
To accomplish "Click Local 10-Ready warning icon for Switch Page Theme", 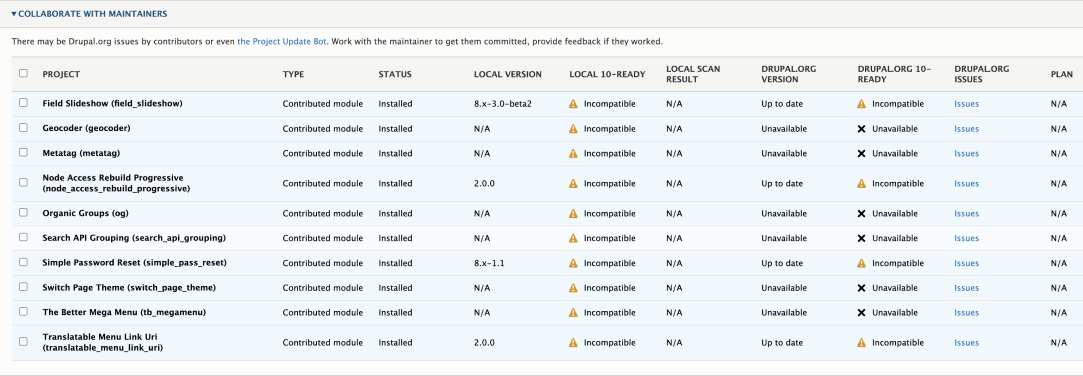I will [573, 288].
